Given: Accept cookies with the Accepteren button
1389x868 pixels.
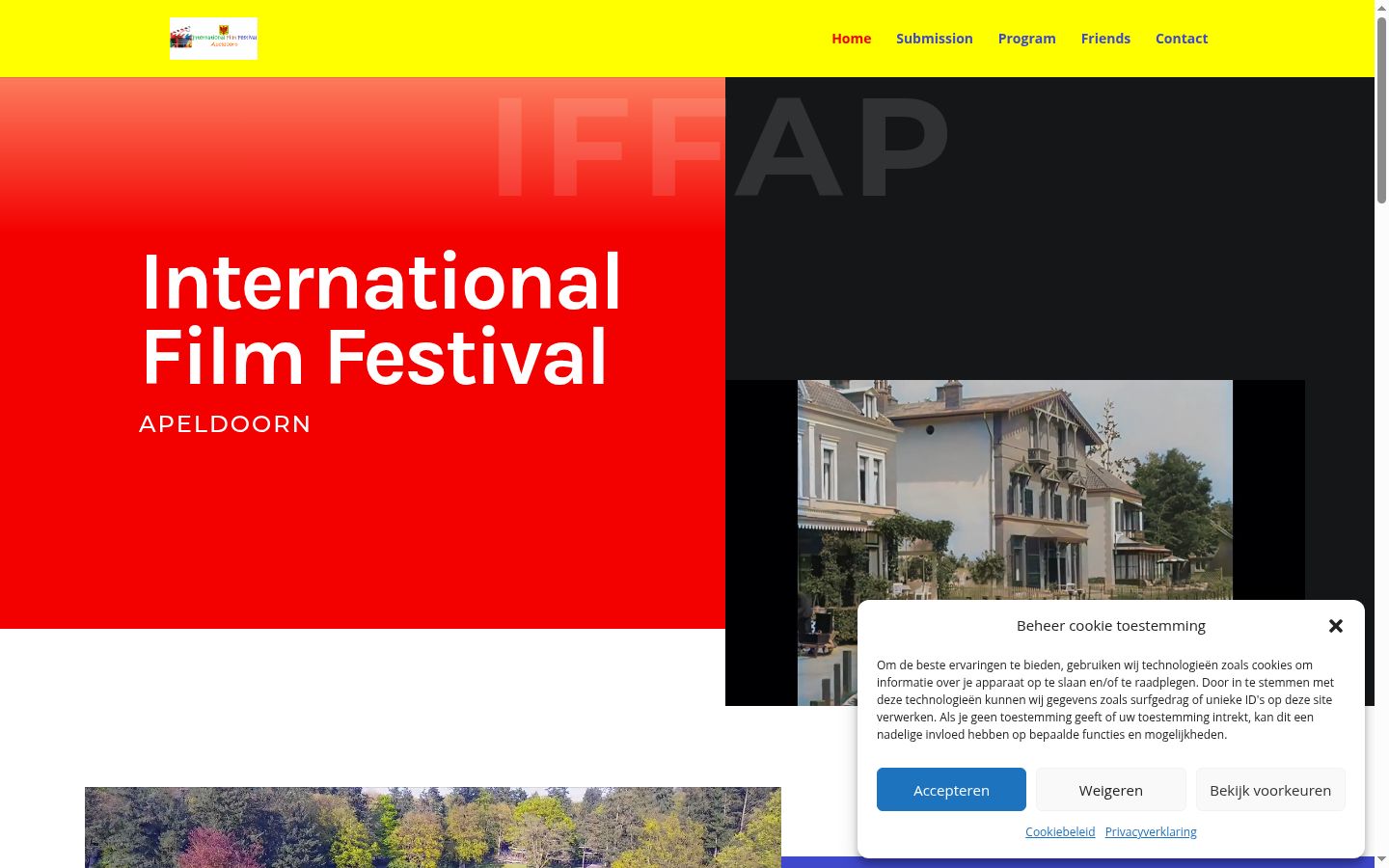Looking at the screenshot, I should click(x=951, y=790).
